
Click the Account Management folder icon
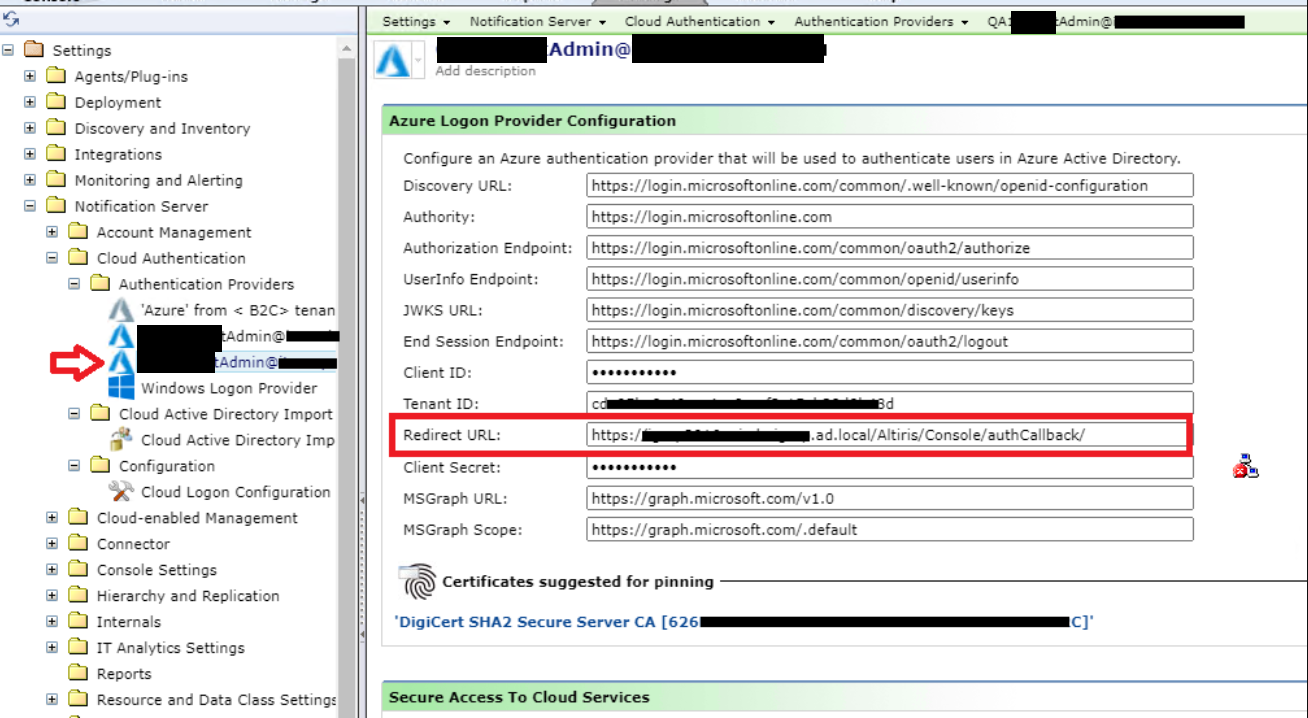coord(78,232)
